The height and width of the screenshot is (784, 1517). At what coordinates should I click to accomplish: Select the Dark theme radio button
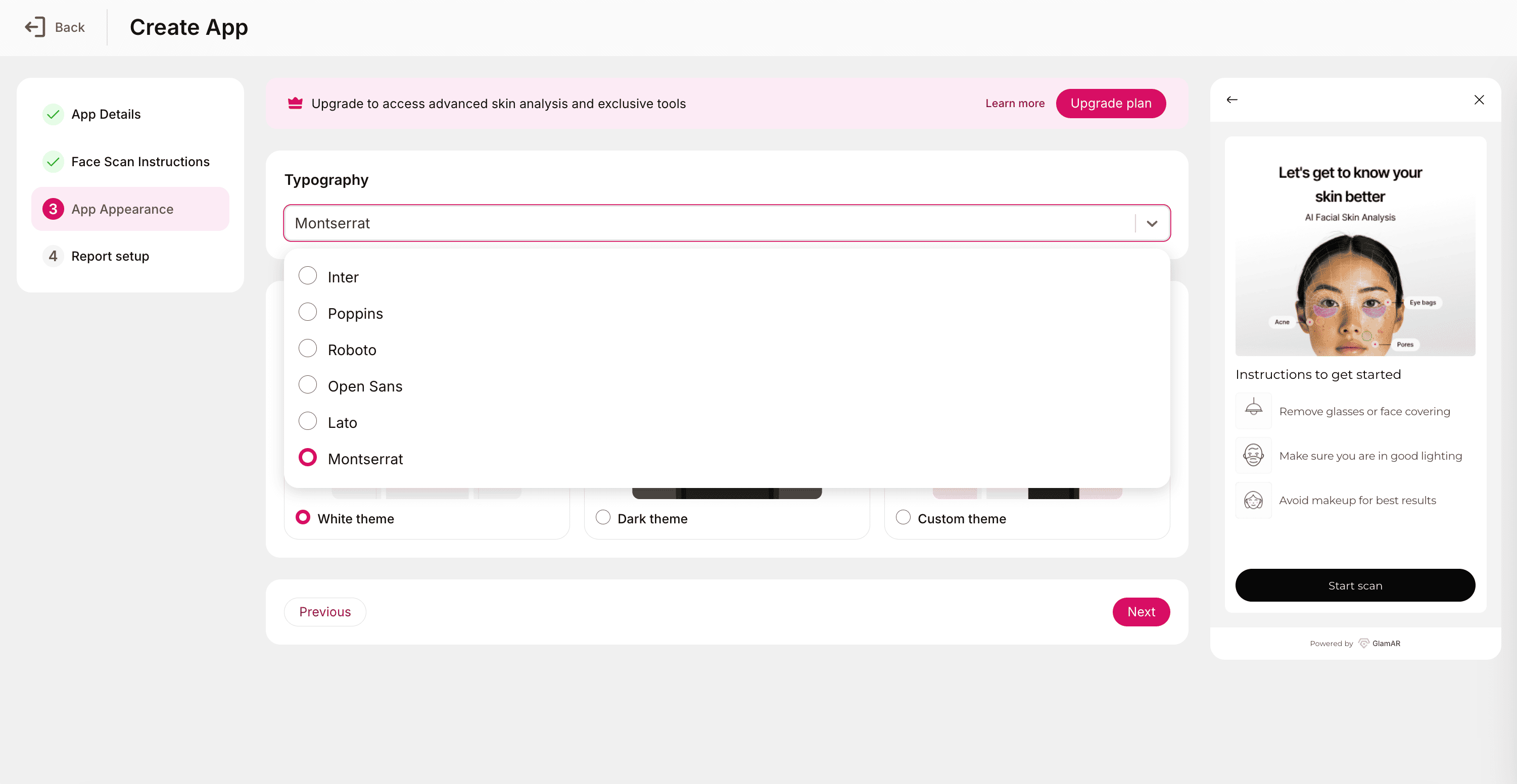(x=603, y=517)
